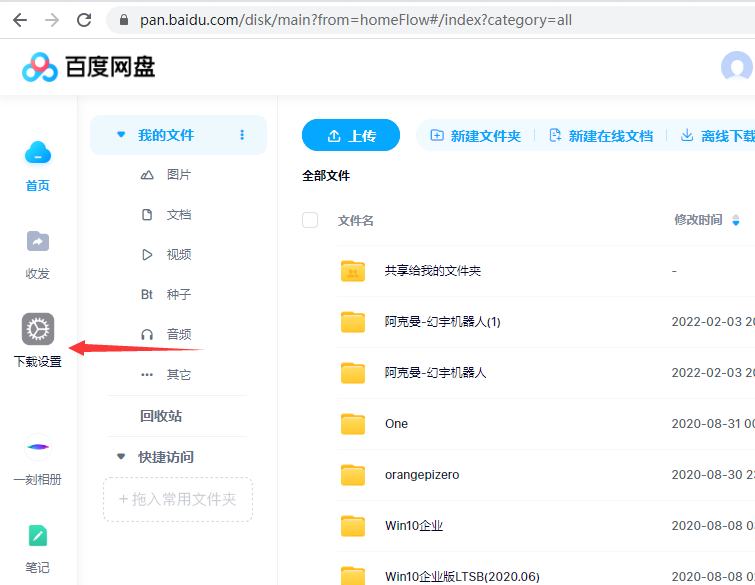Open the 收发 sidebar icon
Screen dimensions: 755x585
tap(38, 242)
